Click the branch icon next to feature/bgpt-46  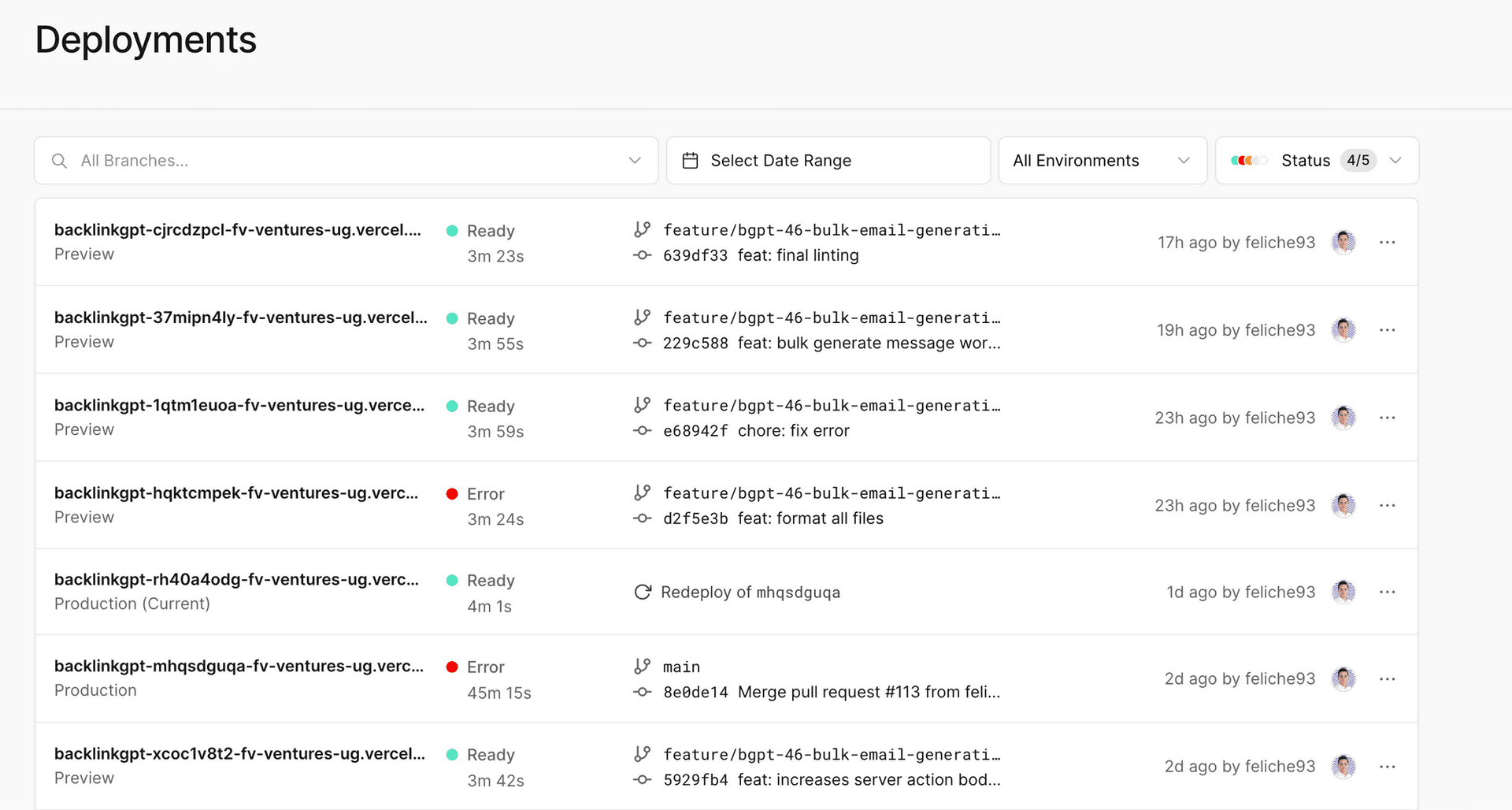643,229
